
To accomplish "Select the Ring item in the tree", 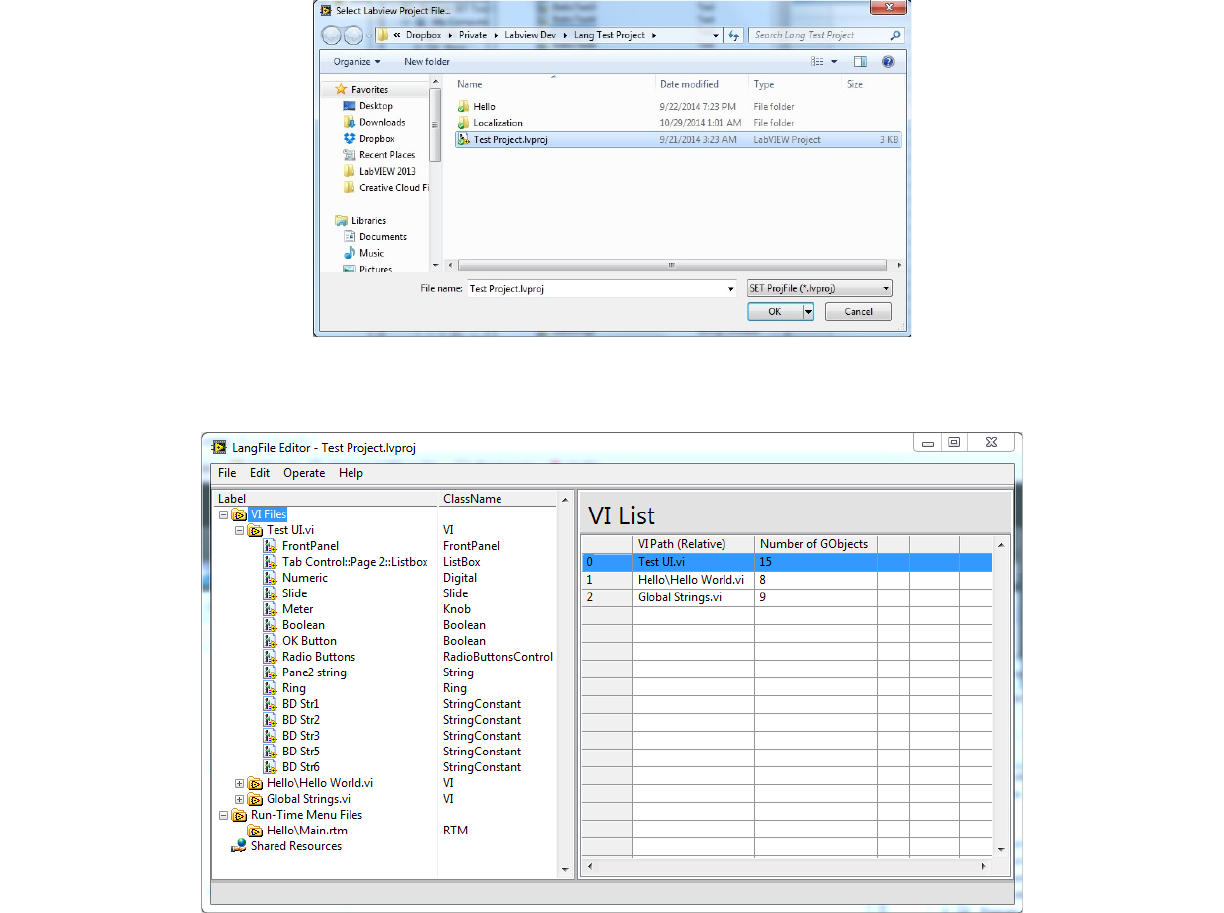I will [x=294, y=688].
